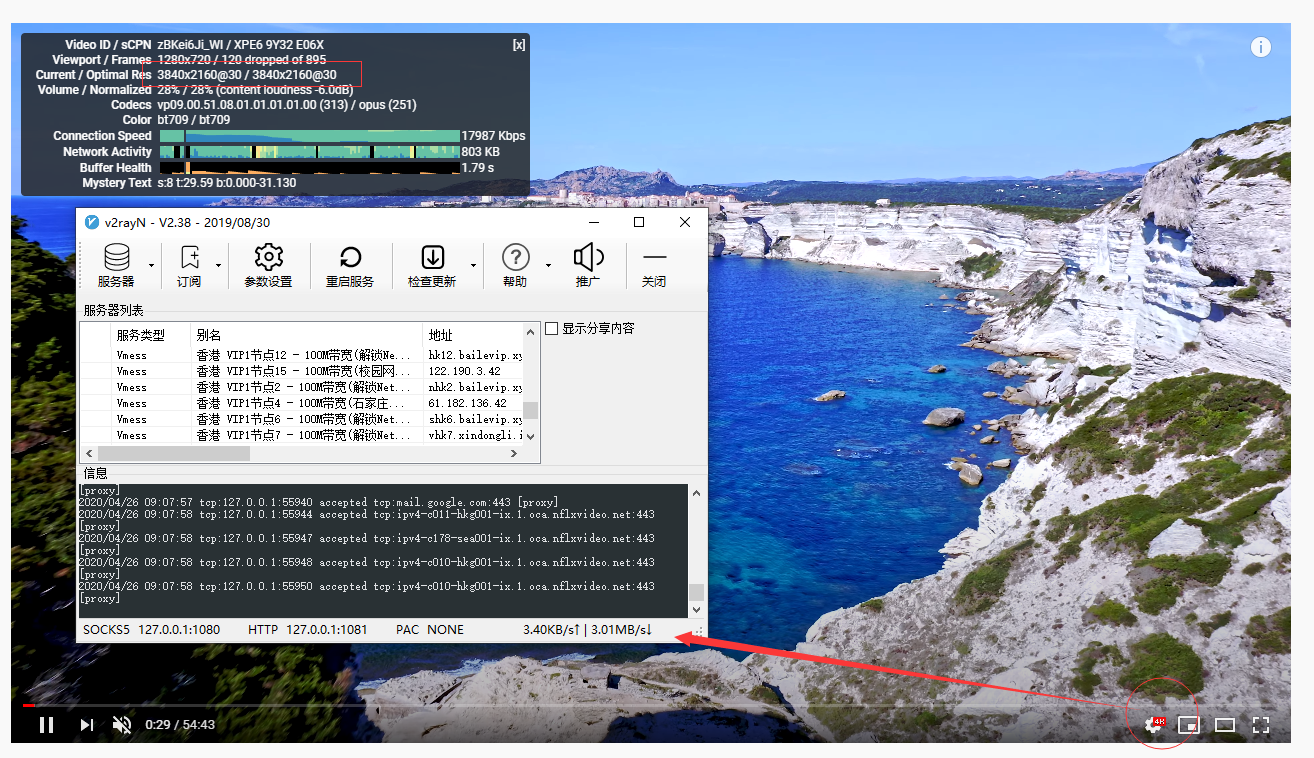Open the video info card icon
The image size is (1314, 758).
[x=1260, y=47]
